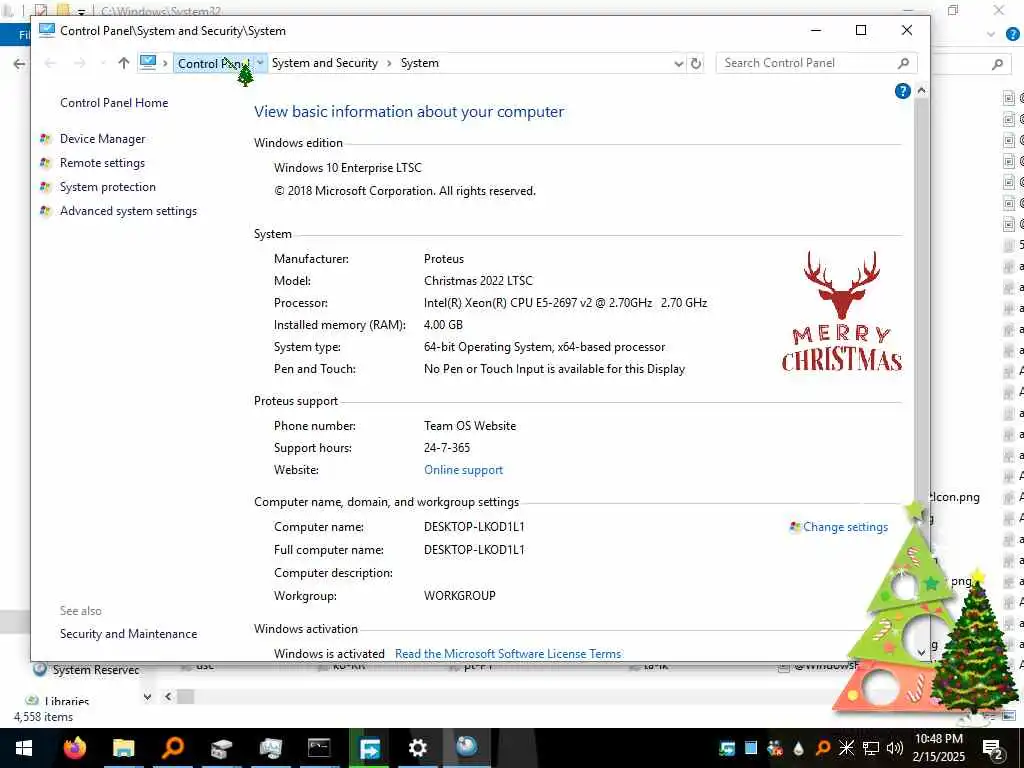Click the Device Manager shield icon
This screenshot has height=768, width=1024.
click(x=45, y=138)
